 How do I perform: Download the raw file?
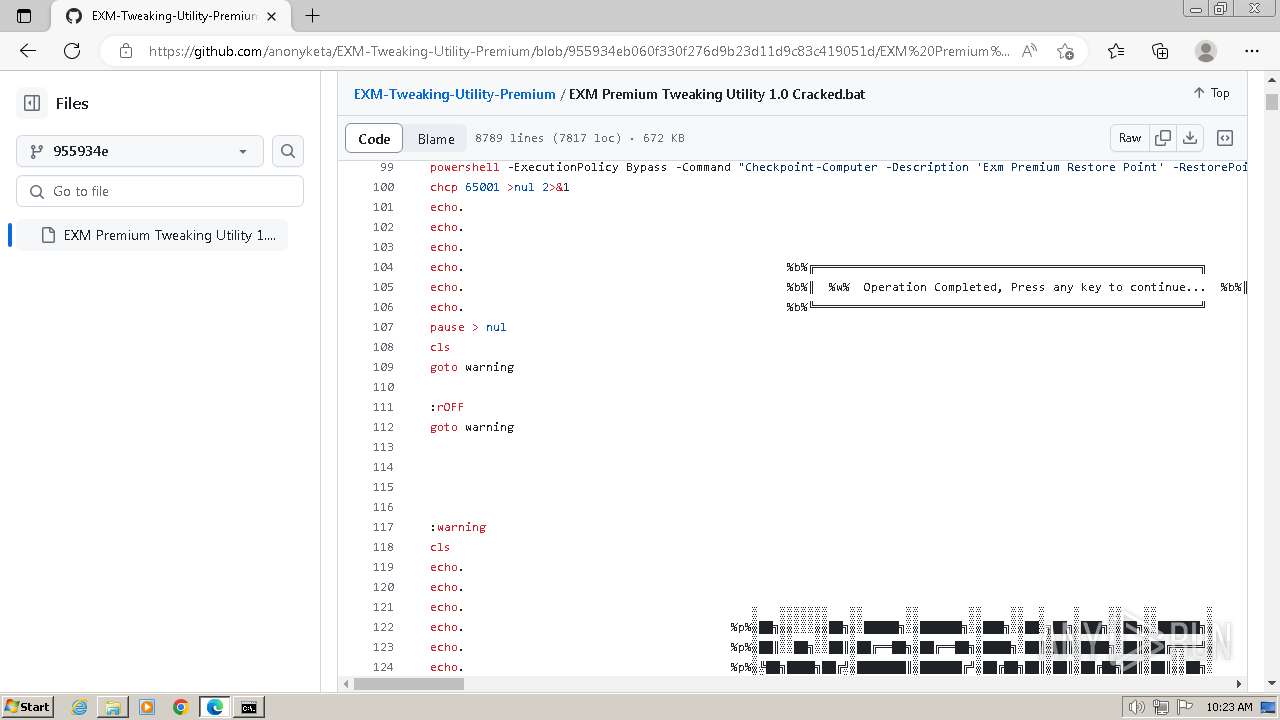coord(1190,138)
